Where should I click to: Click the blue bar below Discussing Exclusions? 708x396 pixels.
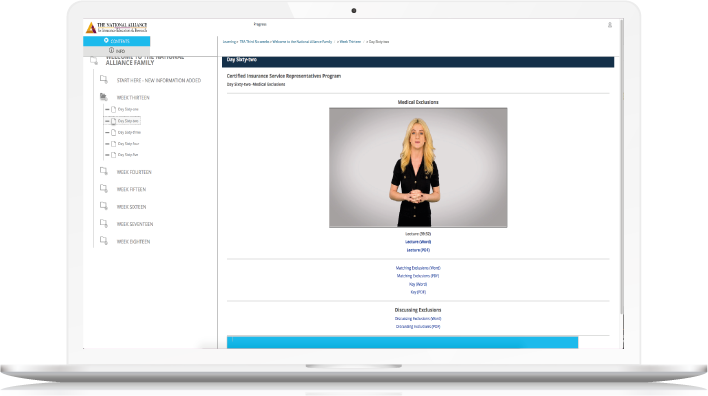(x=402, y=342)
